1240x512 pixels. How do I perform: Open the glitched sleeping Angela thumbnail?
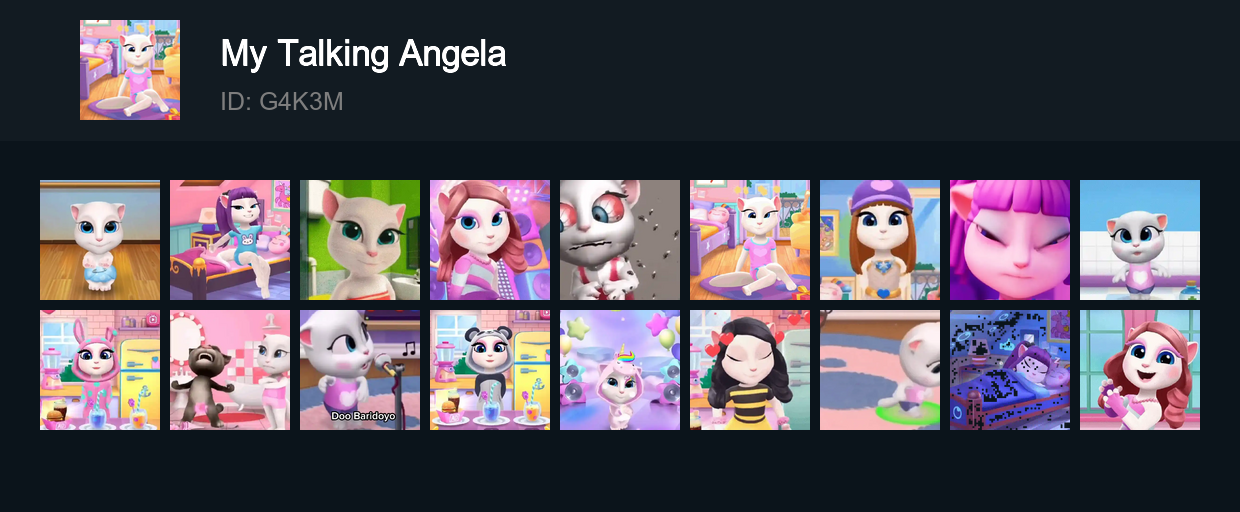pos(1010,370)
